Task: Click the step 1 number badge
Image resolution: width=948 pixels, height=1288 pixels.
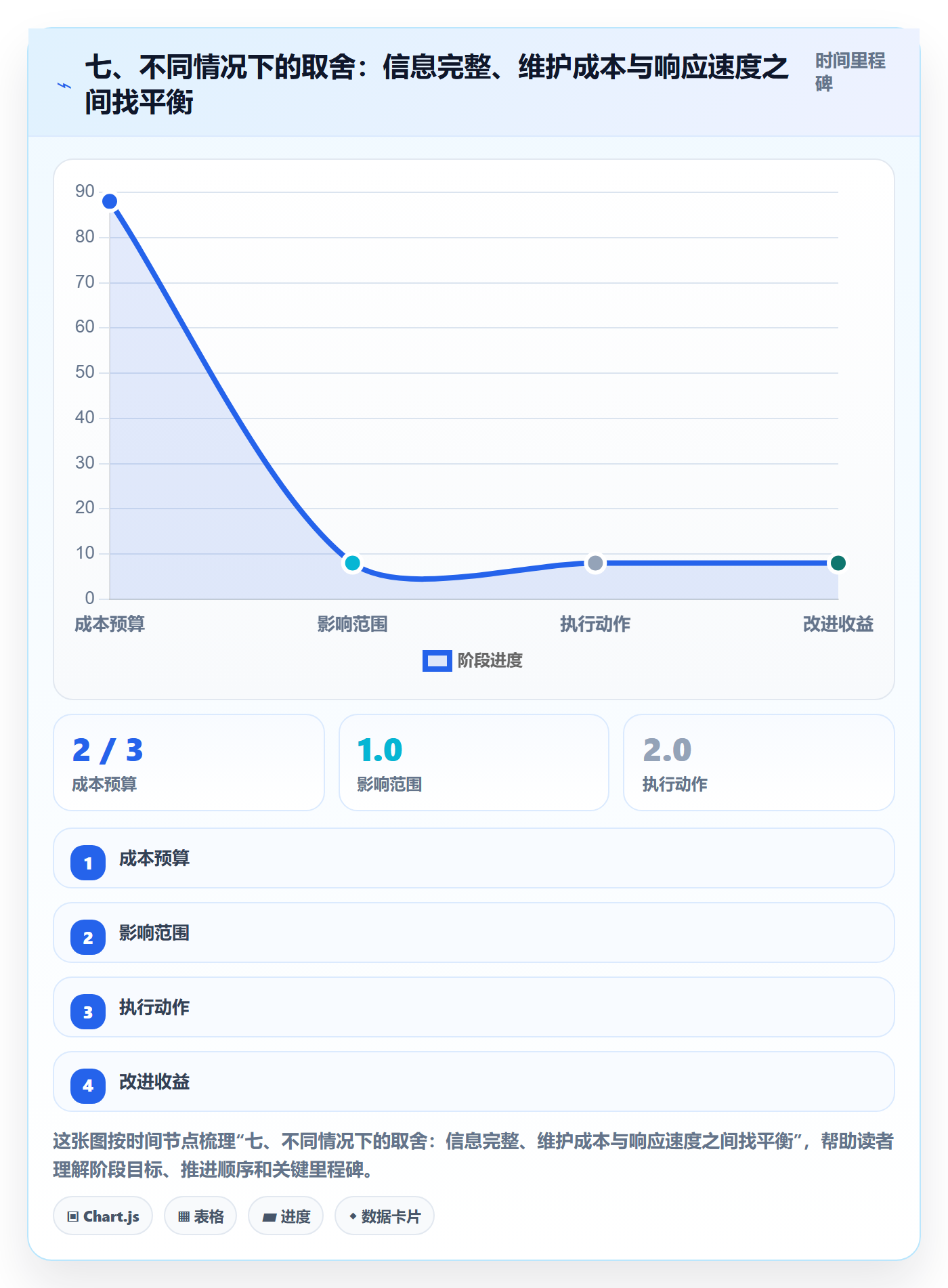Action: click(88, 863)
